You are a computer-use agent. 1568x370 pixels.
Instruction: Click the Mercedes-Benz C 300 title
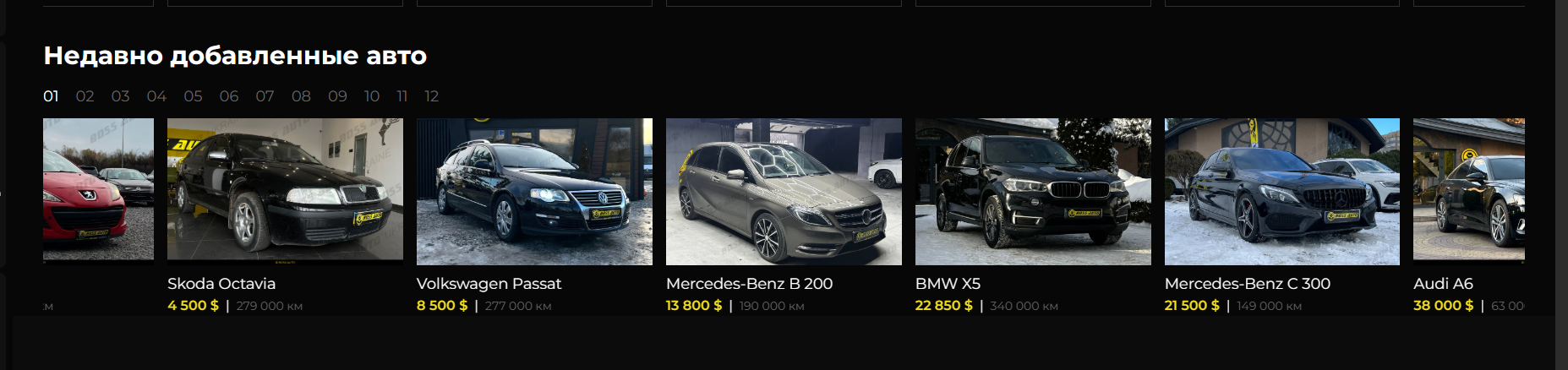[1248, 284]
